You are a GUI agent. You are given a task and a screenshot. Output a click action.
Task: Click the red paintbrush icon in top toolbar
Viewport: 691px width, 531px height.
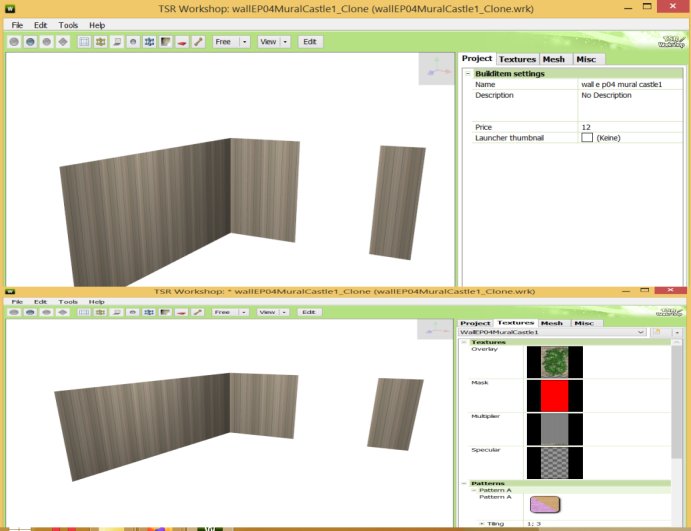pos(198,42)
